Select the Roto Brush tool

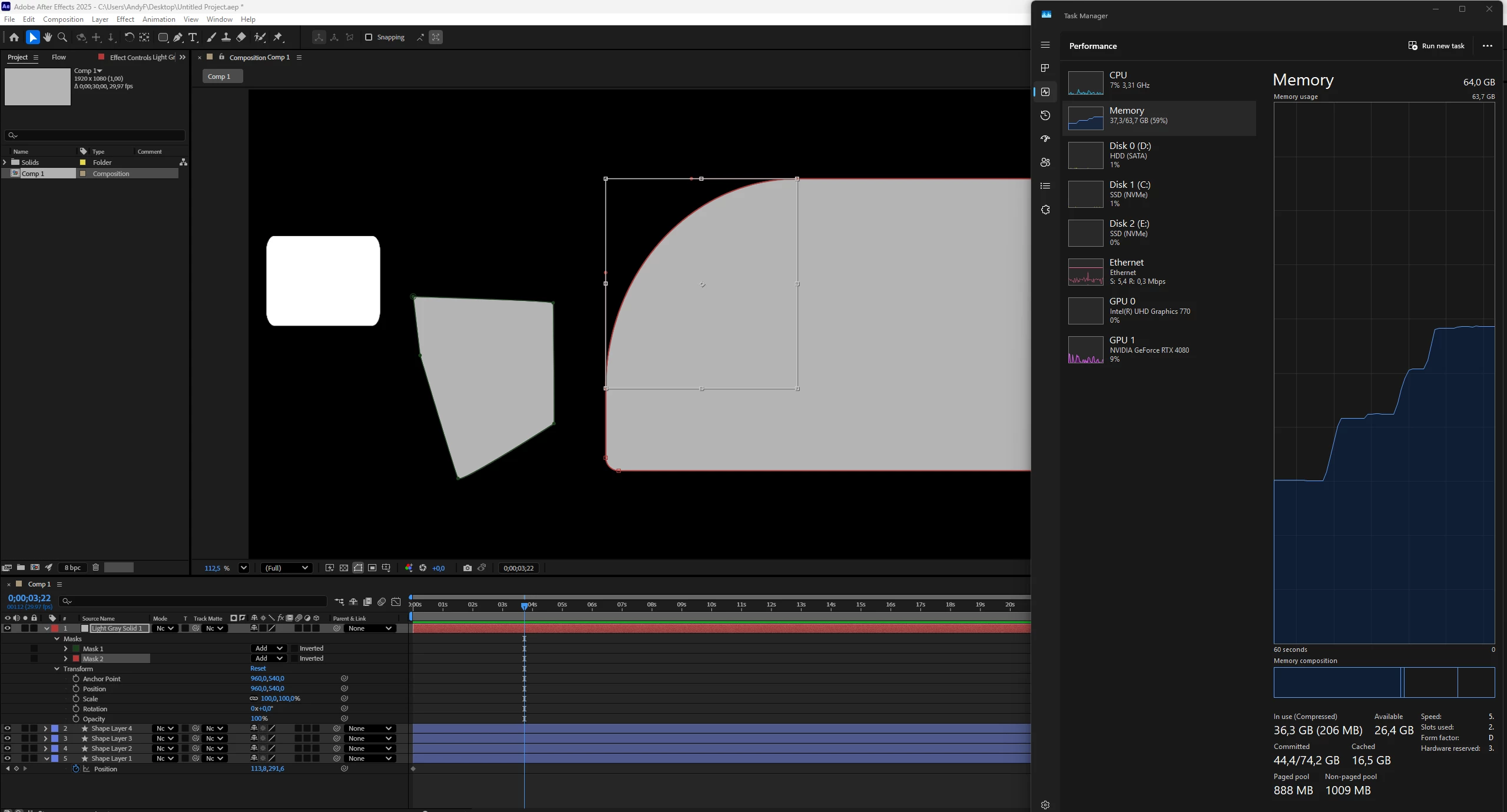pos(260,37)
